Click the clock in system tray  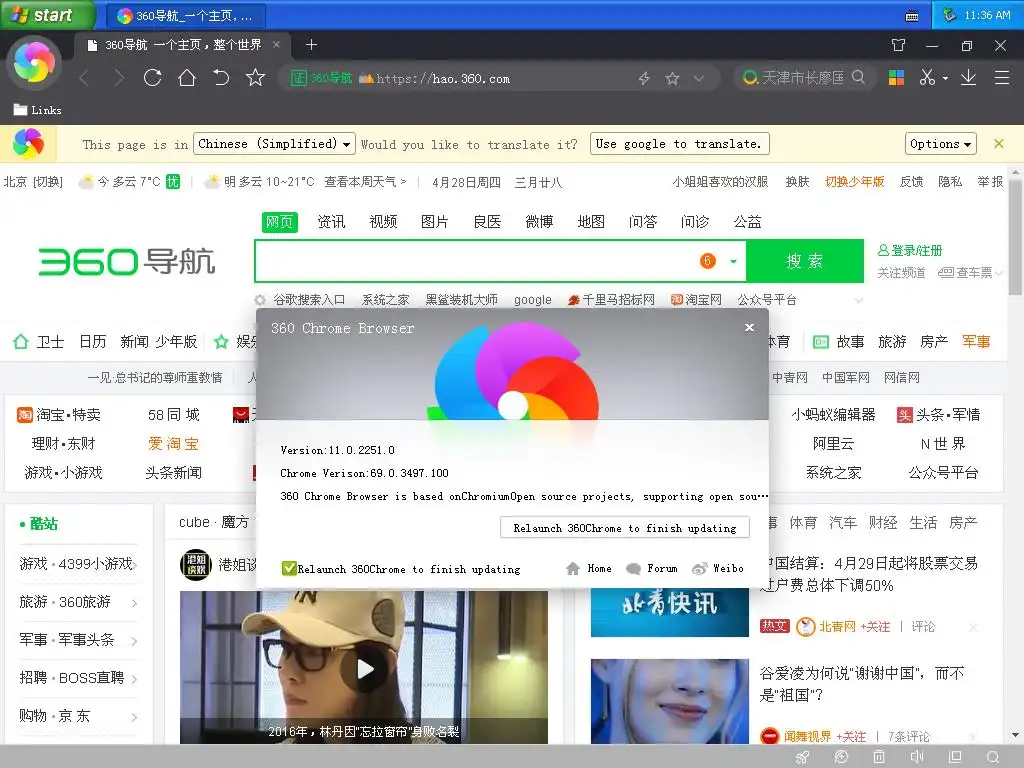pyautogui.click(x=986, y=15)
